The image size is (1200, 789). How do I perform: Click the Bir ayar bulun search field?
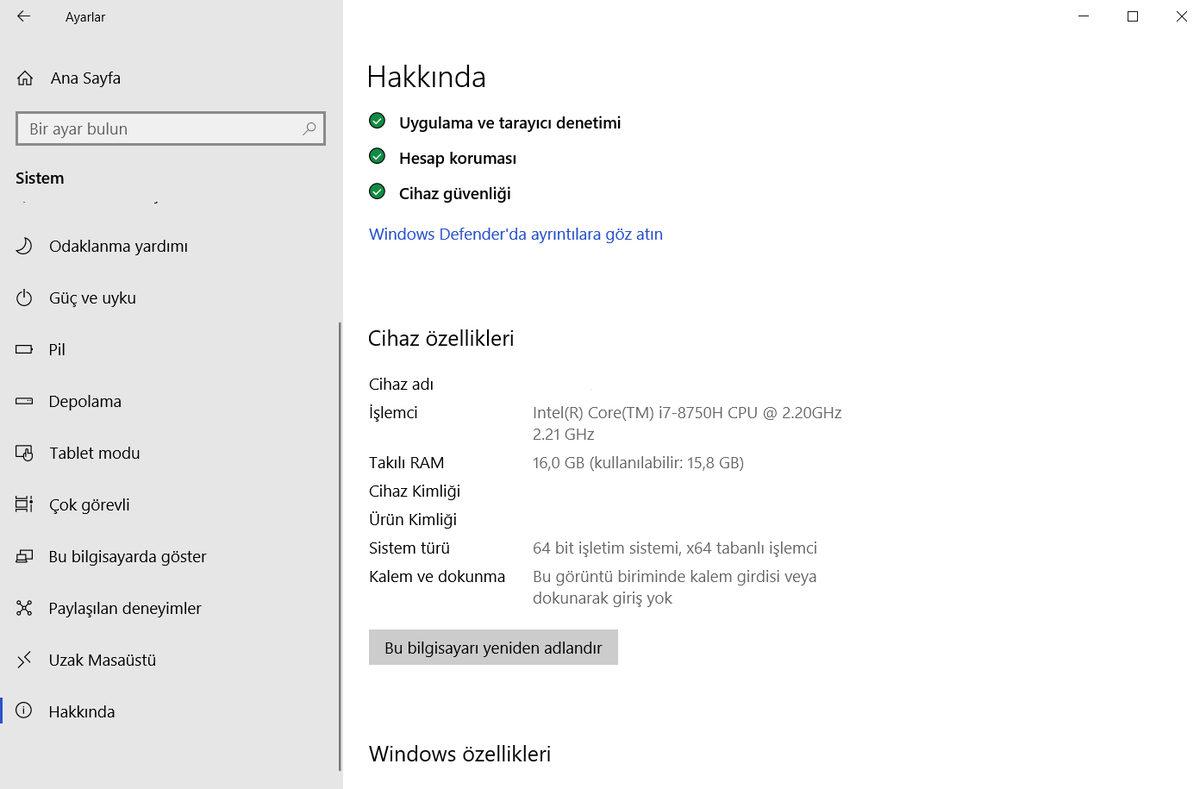pos(160,129)
